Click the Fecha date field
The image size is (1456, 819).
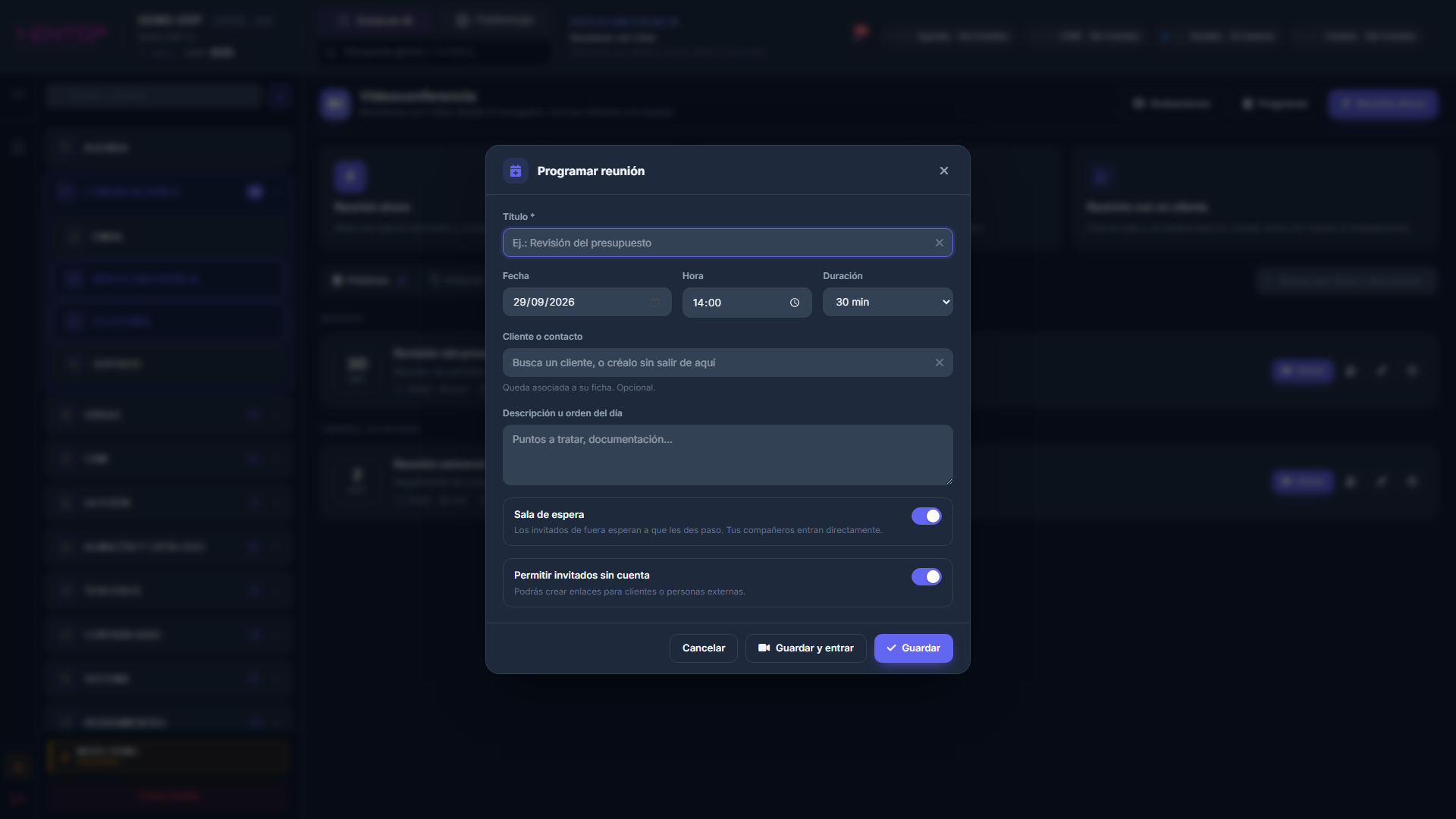pyautogui.click(x=587, y=302)
